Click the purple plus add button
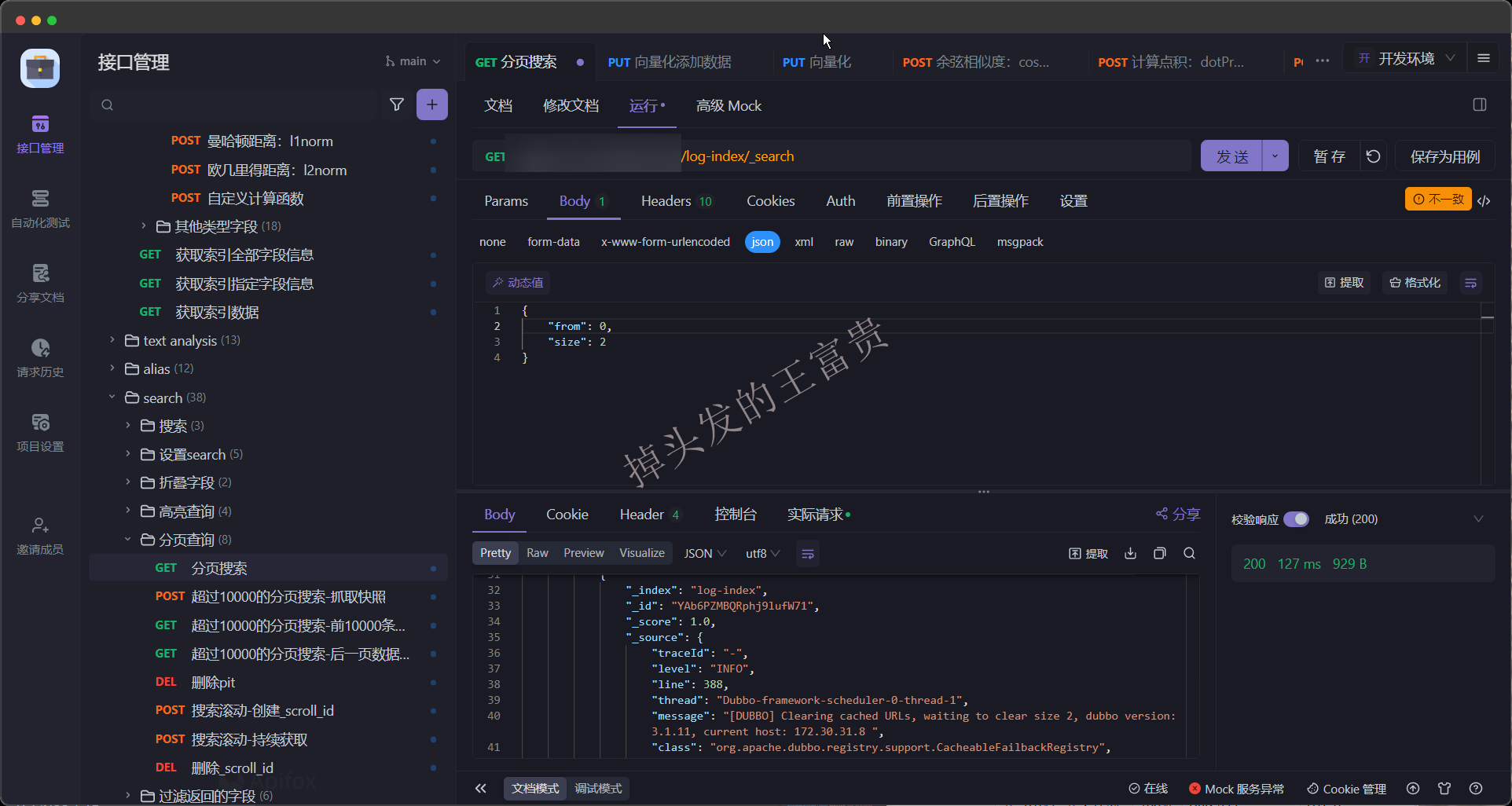 (x=432, y=104)
